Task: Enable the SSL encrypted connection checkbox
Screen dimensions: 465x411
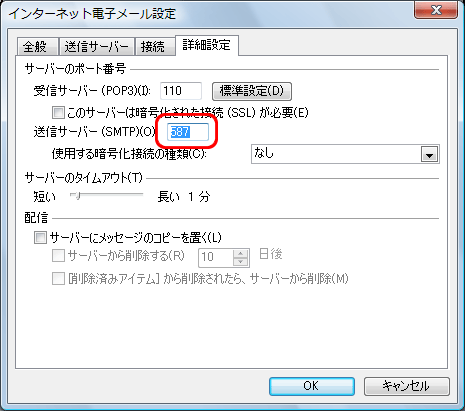Action: pos(58,112)
